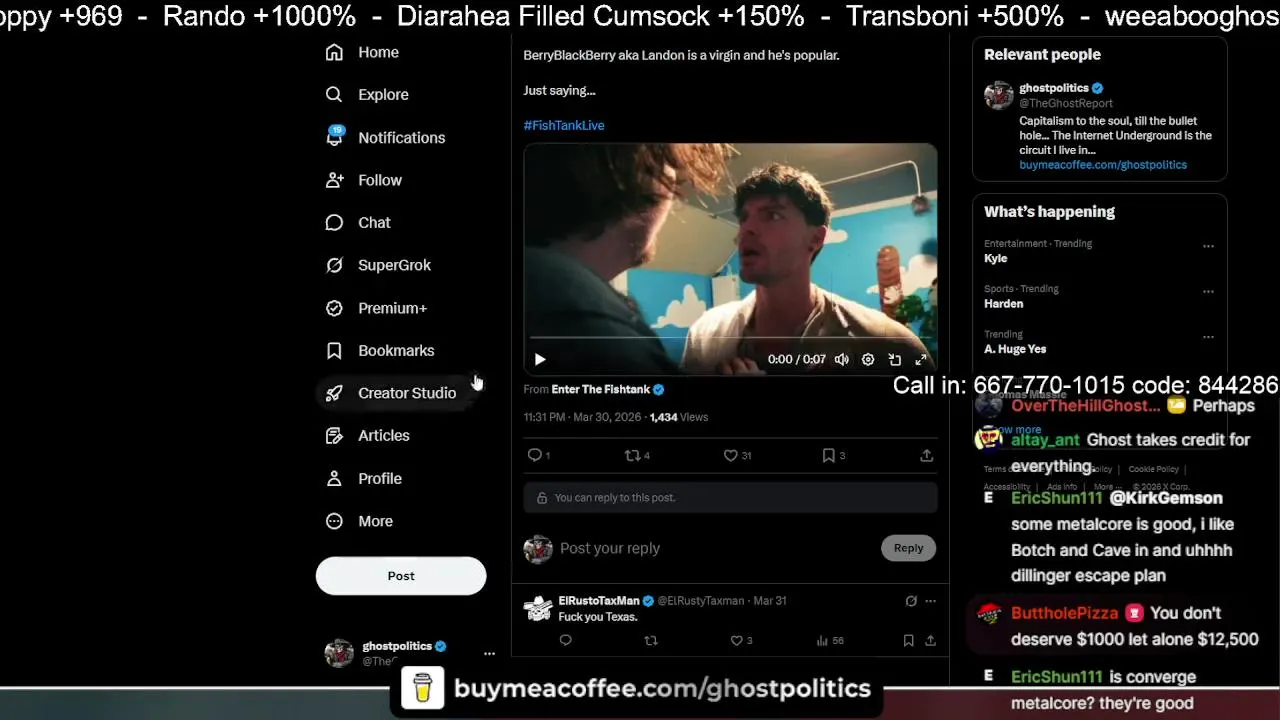Open ElRustoTaxMan's profile name

[599, 601]
